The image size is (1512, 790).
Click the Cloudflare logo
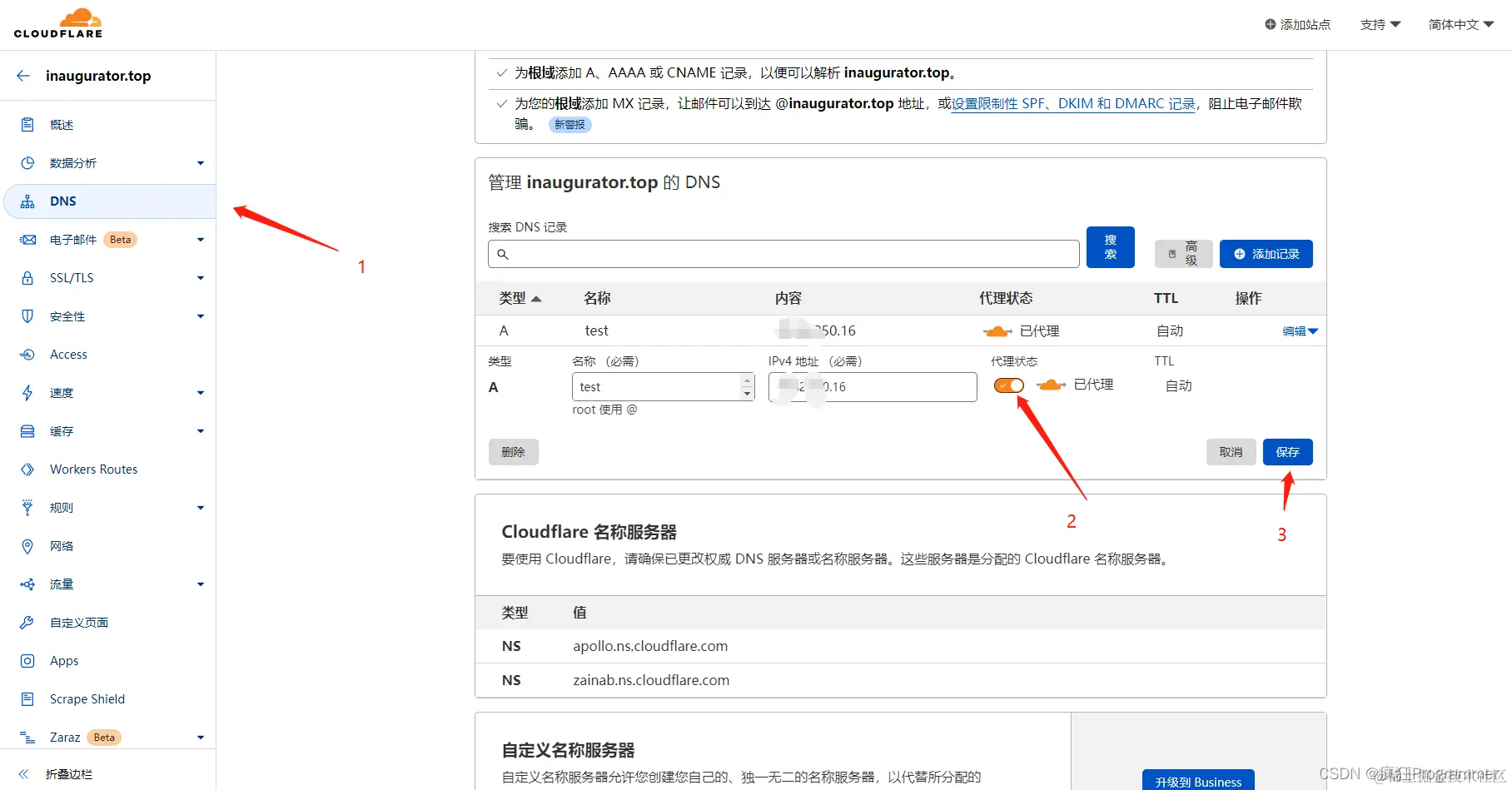[58, 22]
